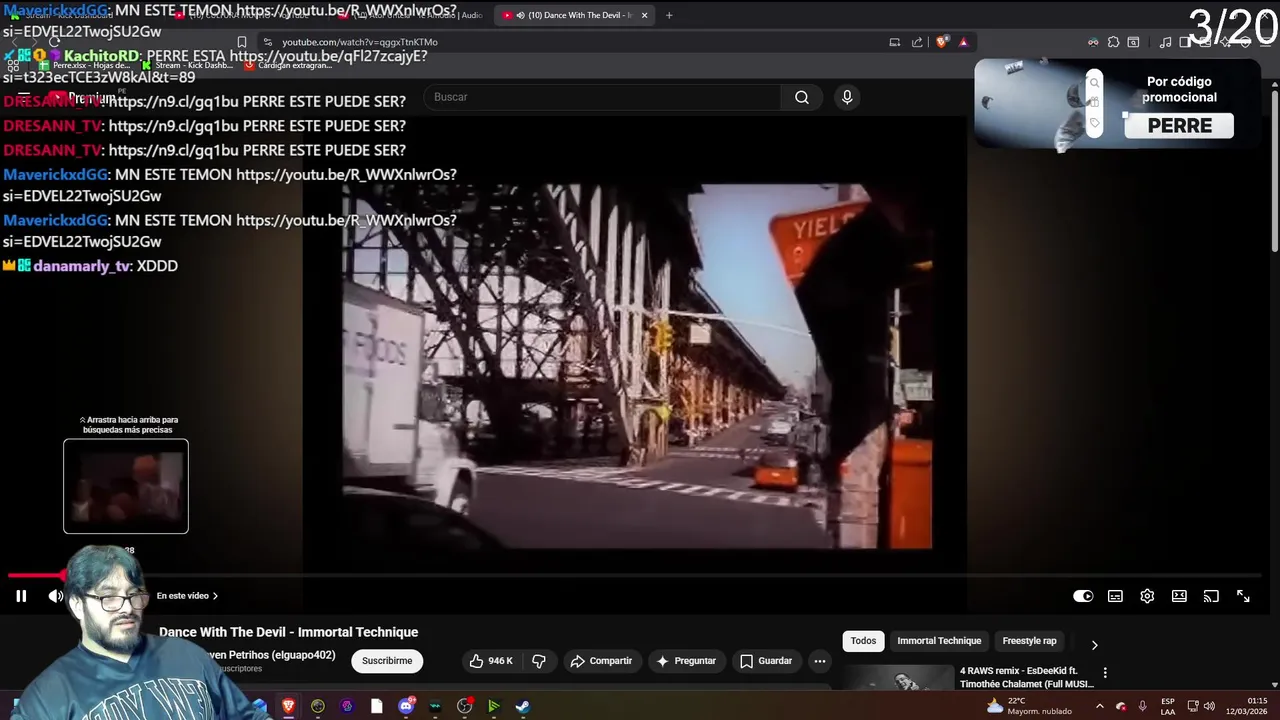This screenshot has height=720, width=1280.
Task: Enable subtitles with the captions icon
Action: [x=1115, y=596]
